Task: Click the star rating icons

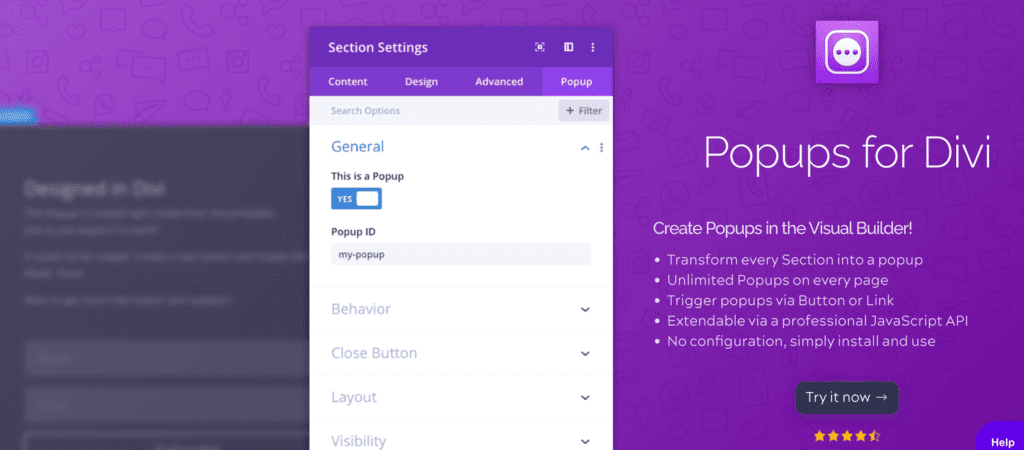Action: pos(846,435)
